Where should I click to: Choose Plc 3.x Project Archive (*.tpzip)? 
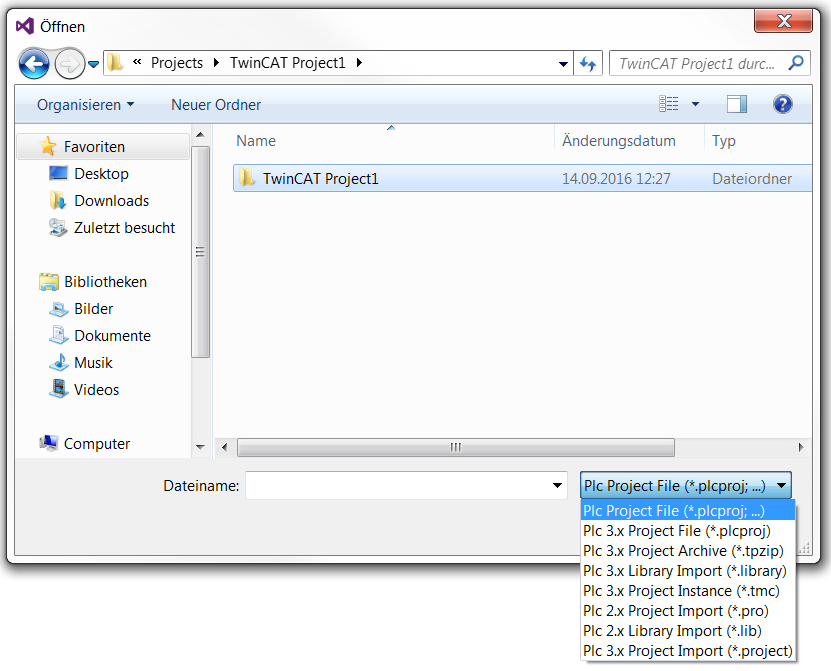point(688,551)
